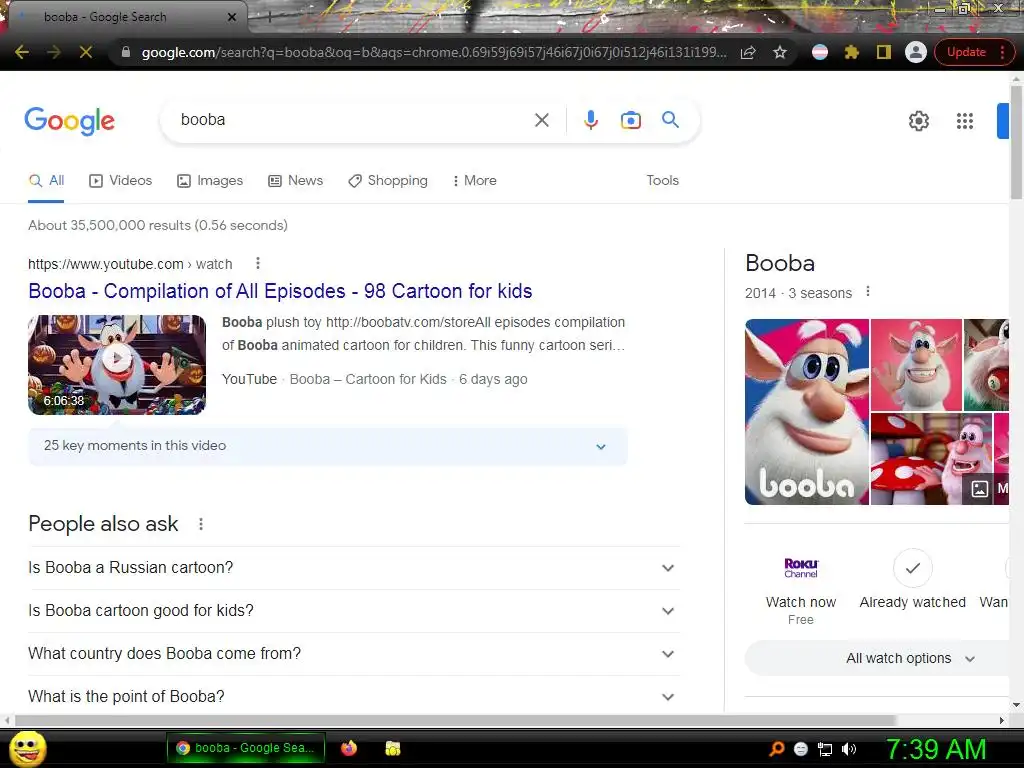
Task: Expand What is the point of Booba?
Action: coord(353,697)
